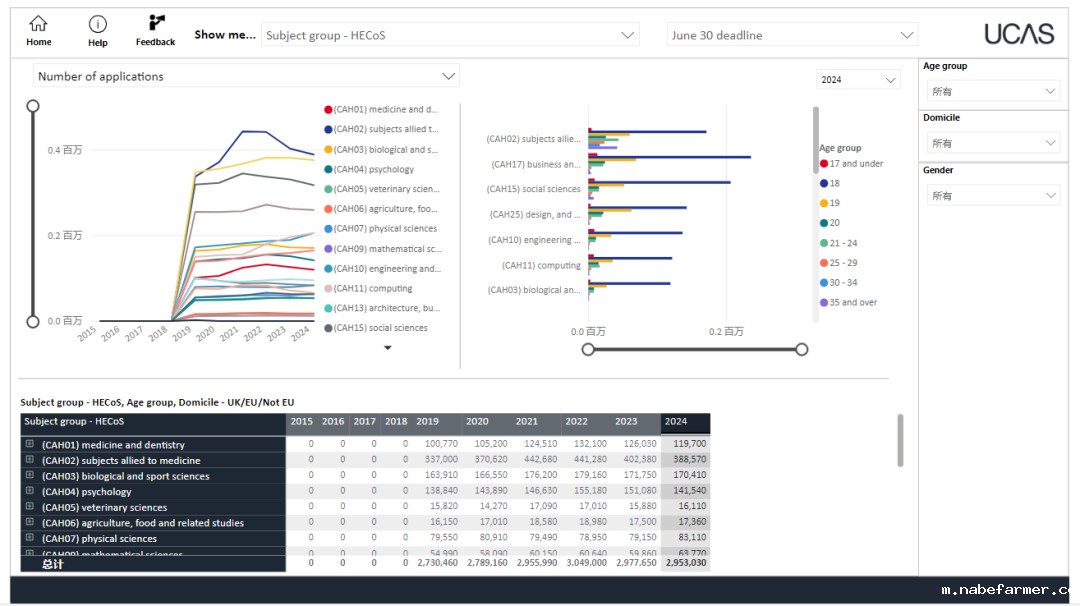Open the 2024 year selector

859,80
